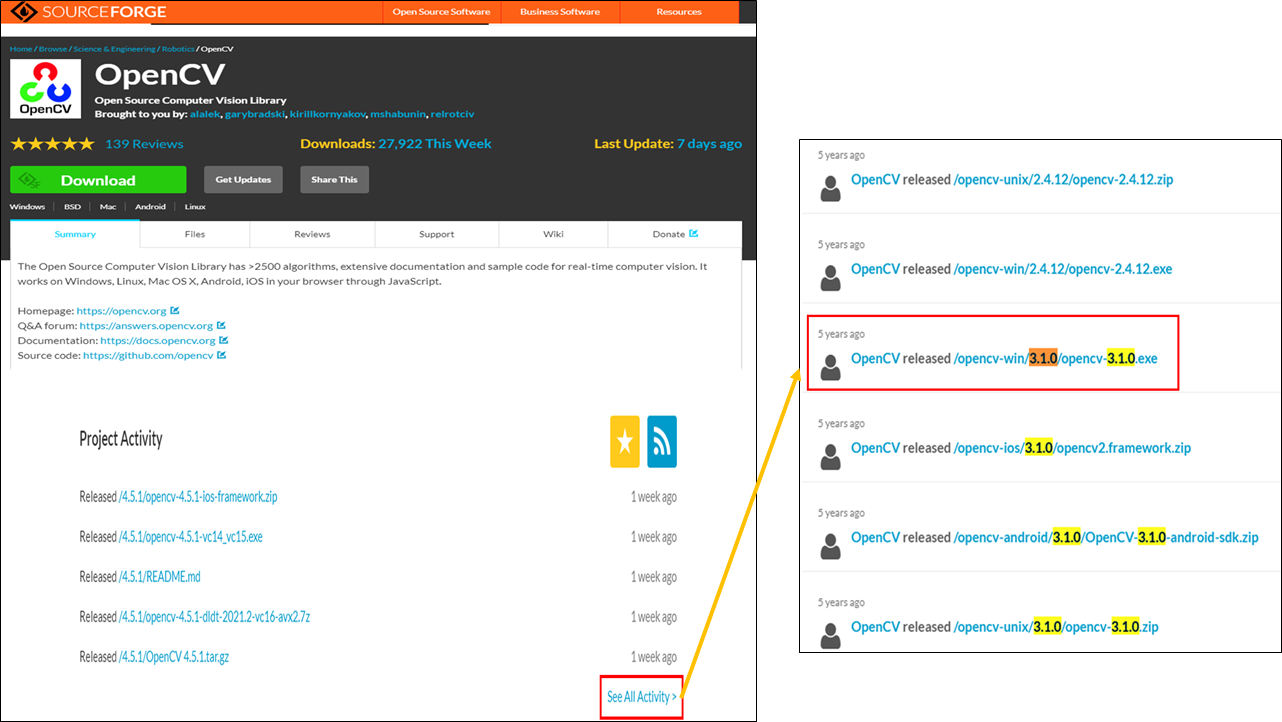Click avatar icon for opencv-3.1.0.zip release
This screenshot has width=1282, height=722.
(x=830, y=635)
